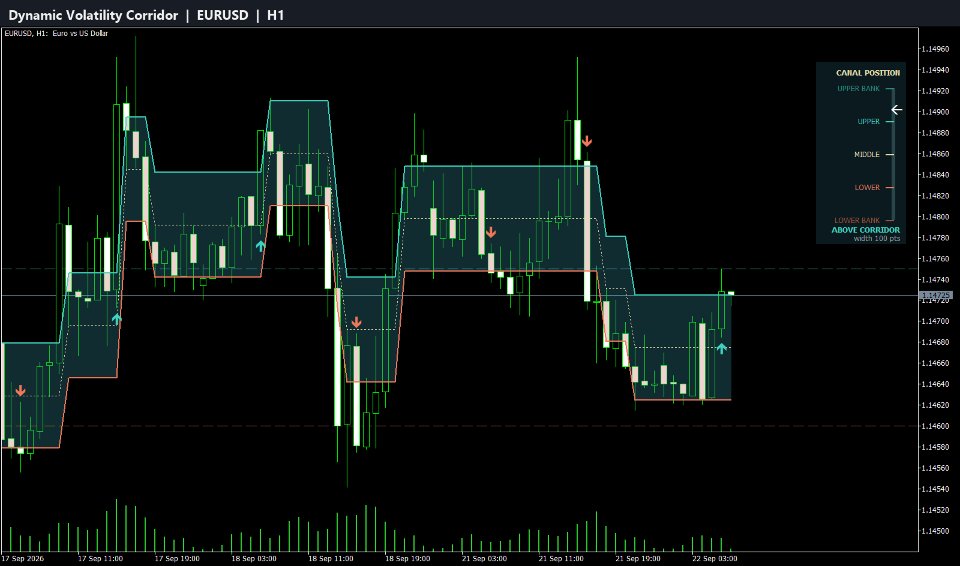Click the red sell arrow near 21 Sep 03:00

pos(491,232)
